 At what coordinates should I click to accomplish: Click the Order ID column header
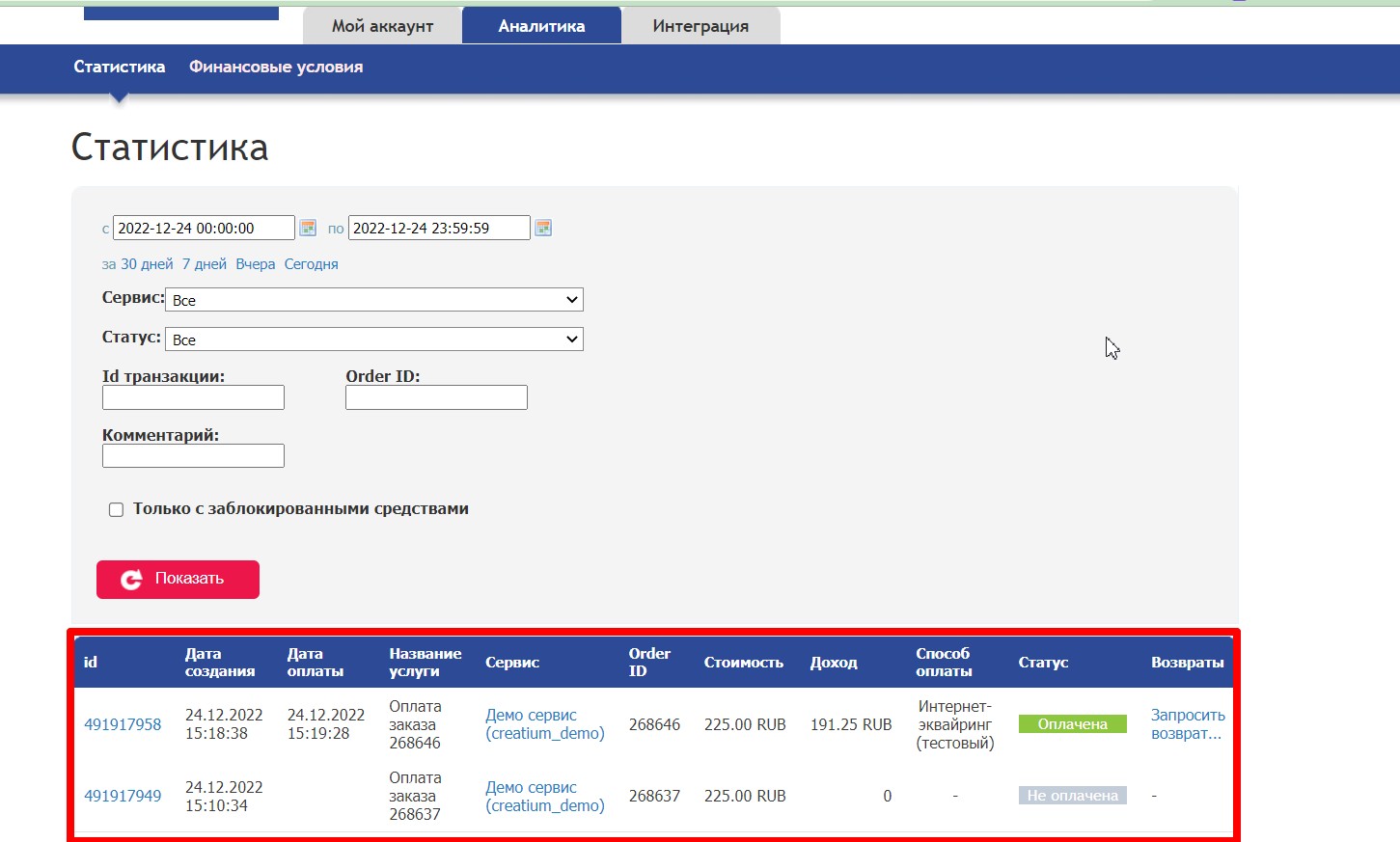click(x=649, y=663)
